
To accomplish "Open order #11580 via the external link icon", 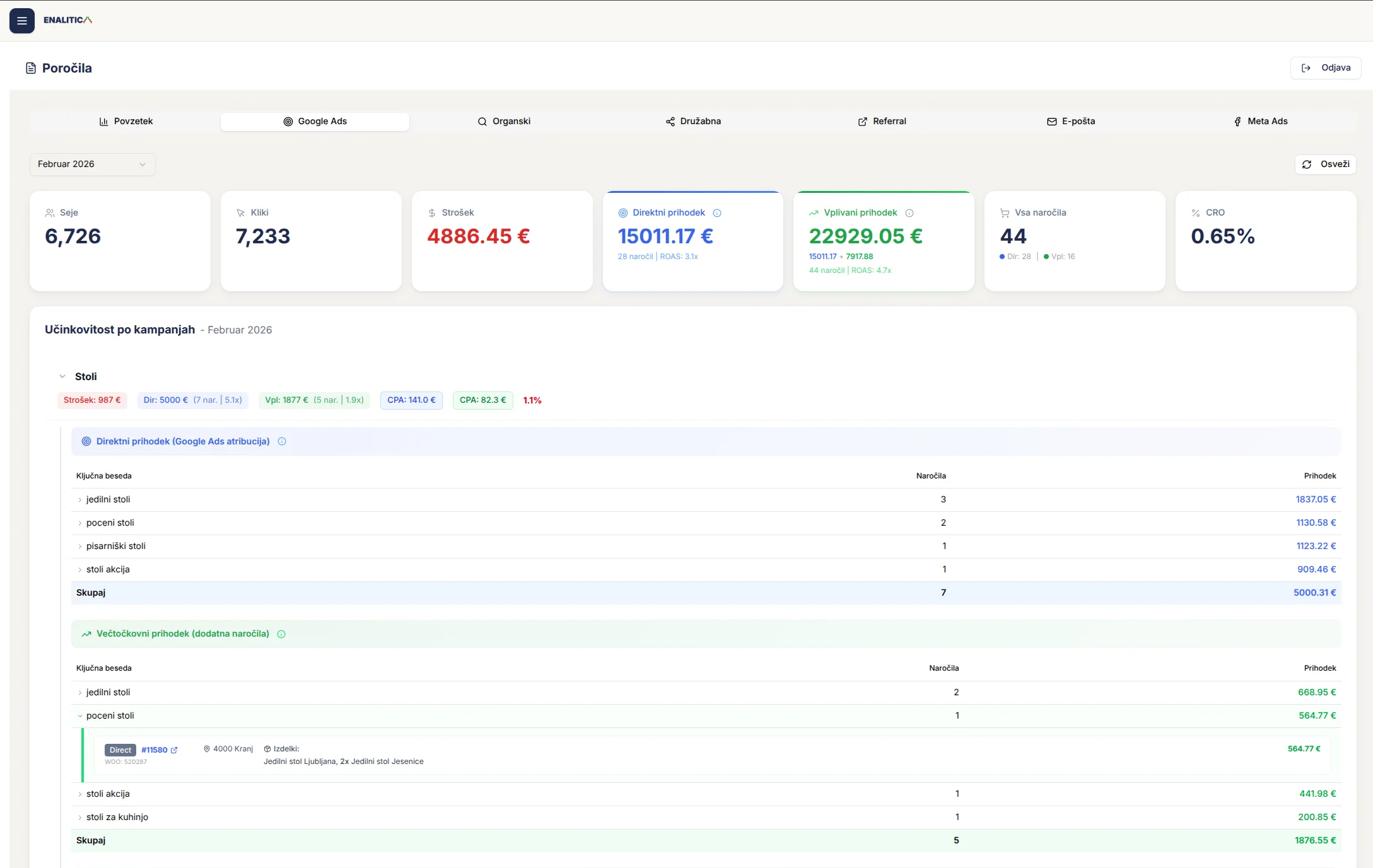I will [175, 749].
